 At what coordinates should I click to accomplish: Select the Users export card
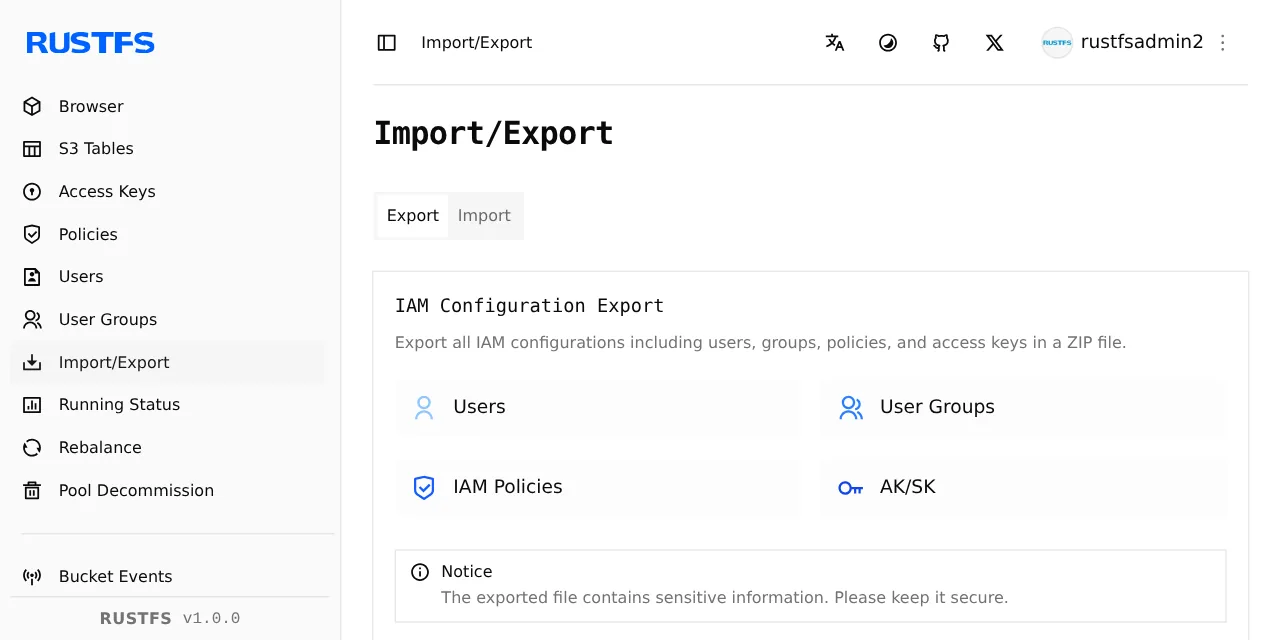pyautogui.click(x=597, y=407)
